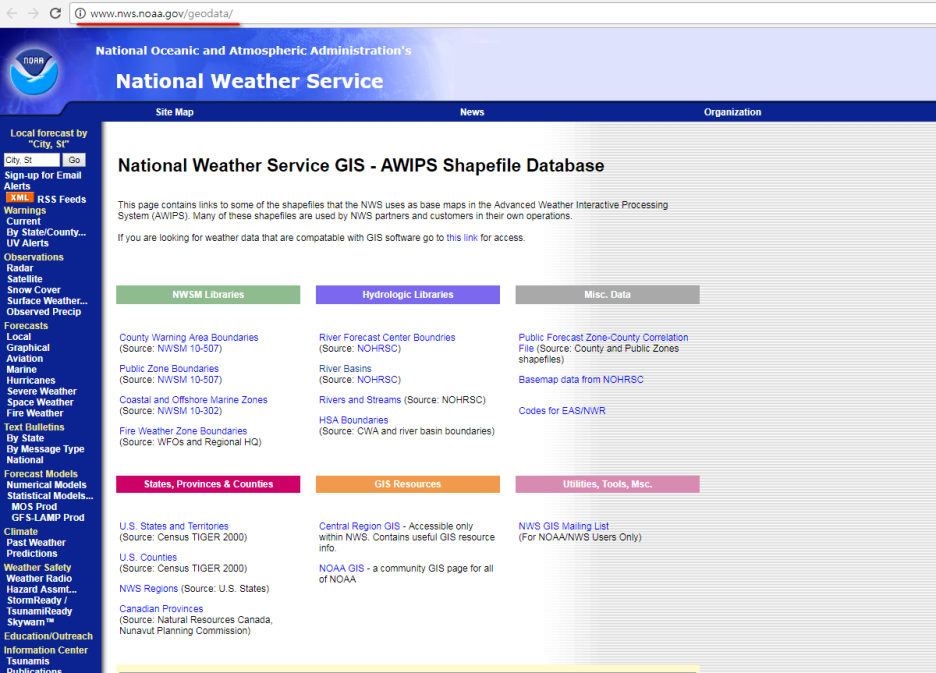The image size is (936, 673).
Task: Open Public Forecast Zone-County Correlation File link
Action: tap(603, 343)
